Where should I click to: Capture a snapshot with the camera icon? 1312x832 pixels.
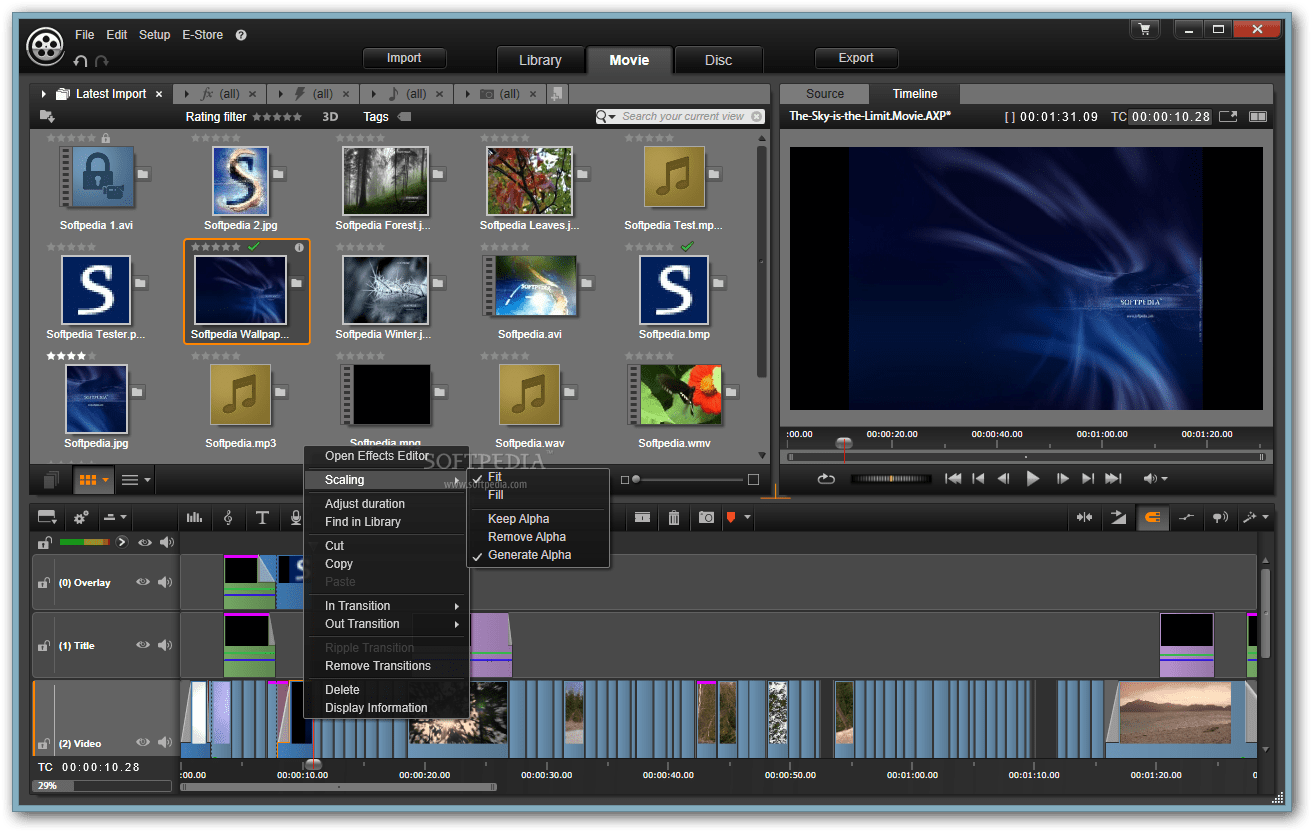click(x=706, y=518)
